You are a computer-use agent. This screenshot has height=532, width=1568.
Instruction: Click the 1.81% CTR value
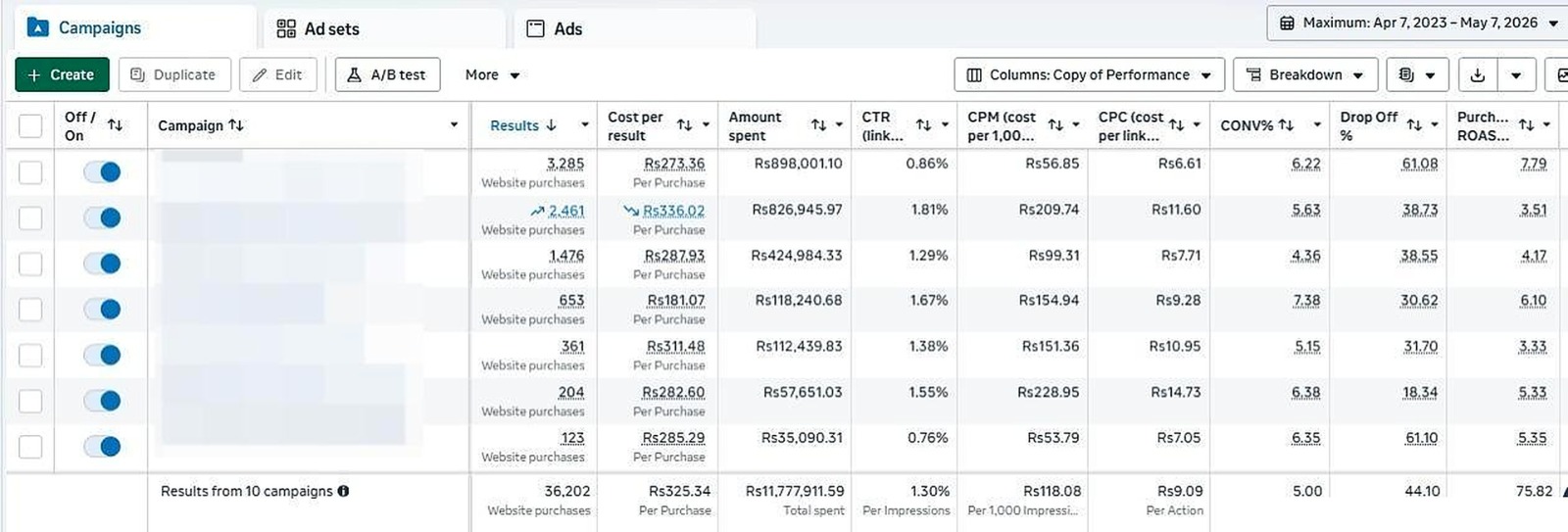tap(929, 210)
